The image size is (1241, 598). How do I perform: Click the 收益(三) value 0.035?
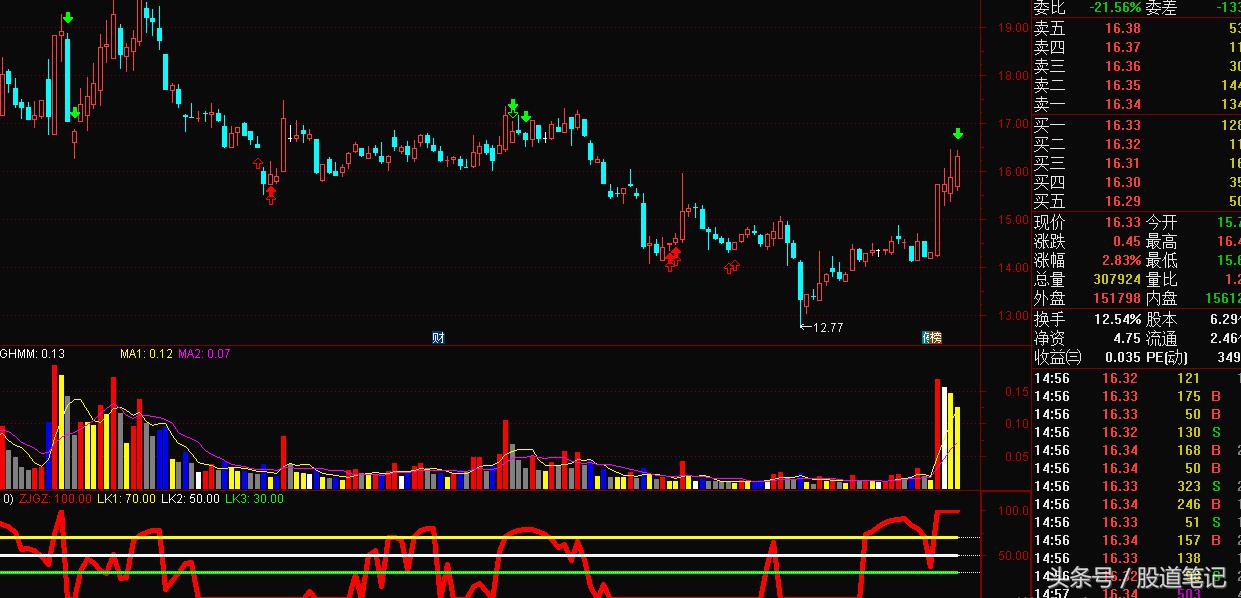[1122, 357]
